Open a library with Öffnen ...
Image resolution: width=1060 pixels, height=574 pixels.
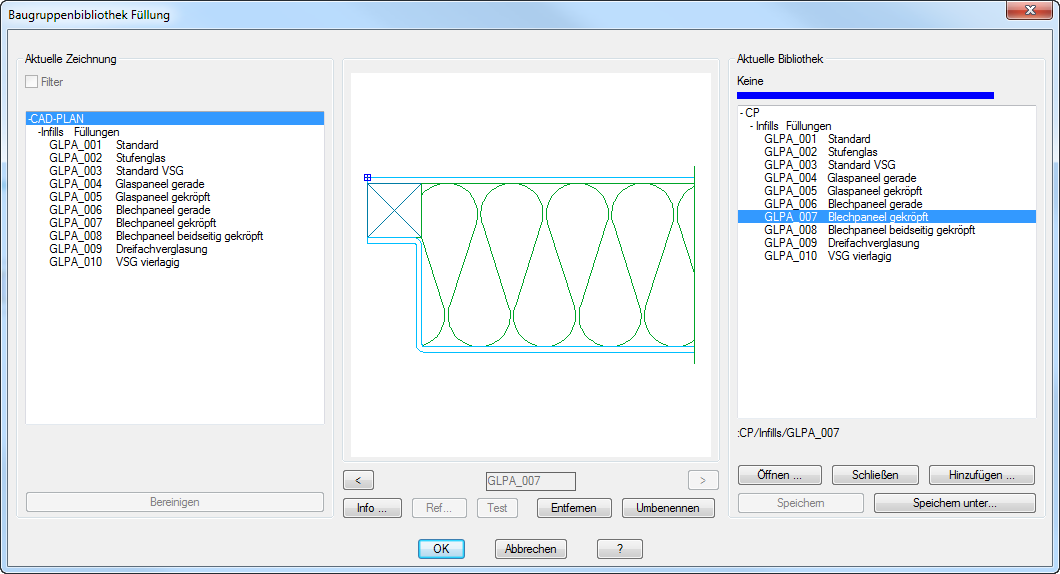780,475
